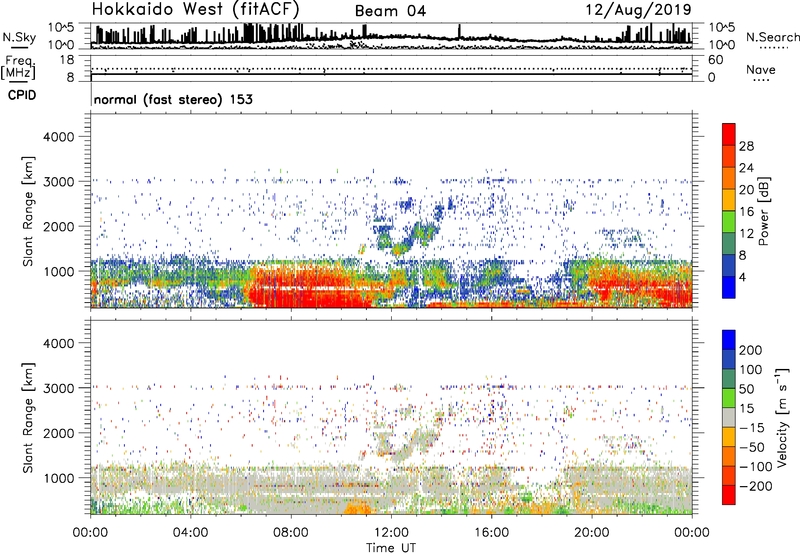Click the 'Nave' legend label
Screen dimensions: 800x554
click(x=760, y=69)
